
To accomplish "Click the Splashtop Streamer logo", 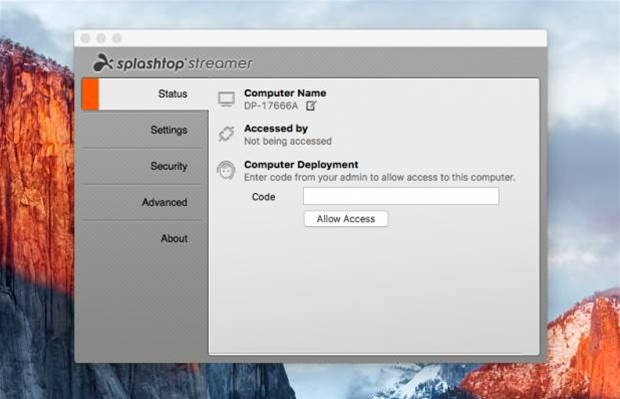I will [x=172, y=63].
